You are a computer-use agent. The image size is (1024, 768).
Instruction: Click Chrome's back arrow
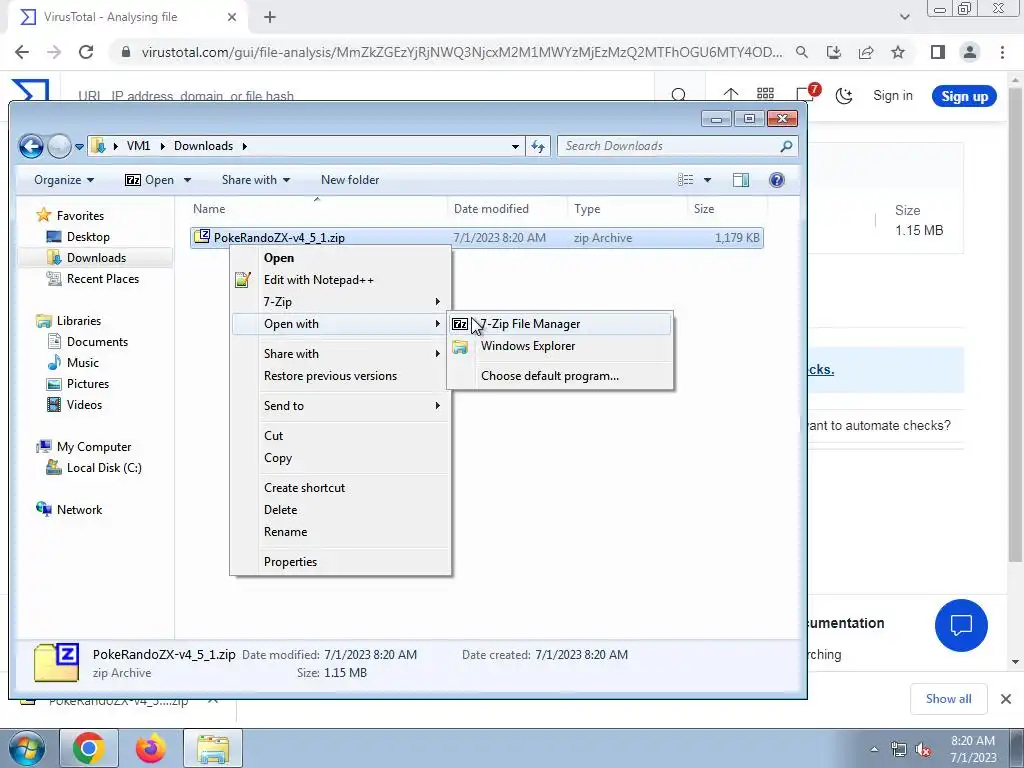point(22,52)
